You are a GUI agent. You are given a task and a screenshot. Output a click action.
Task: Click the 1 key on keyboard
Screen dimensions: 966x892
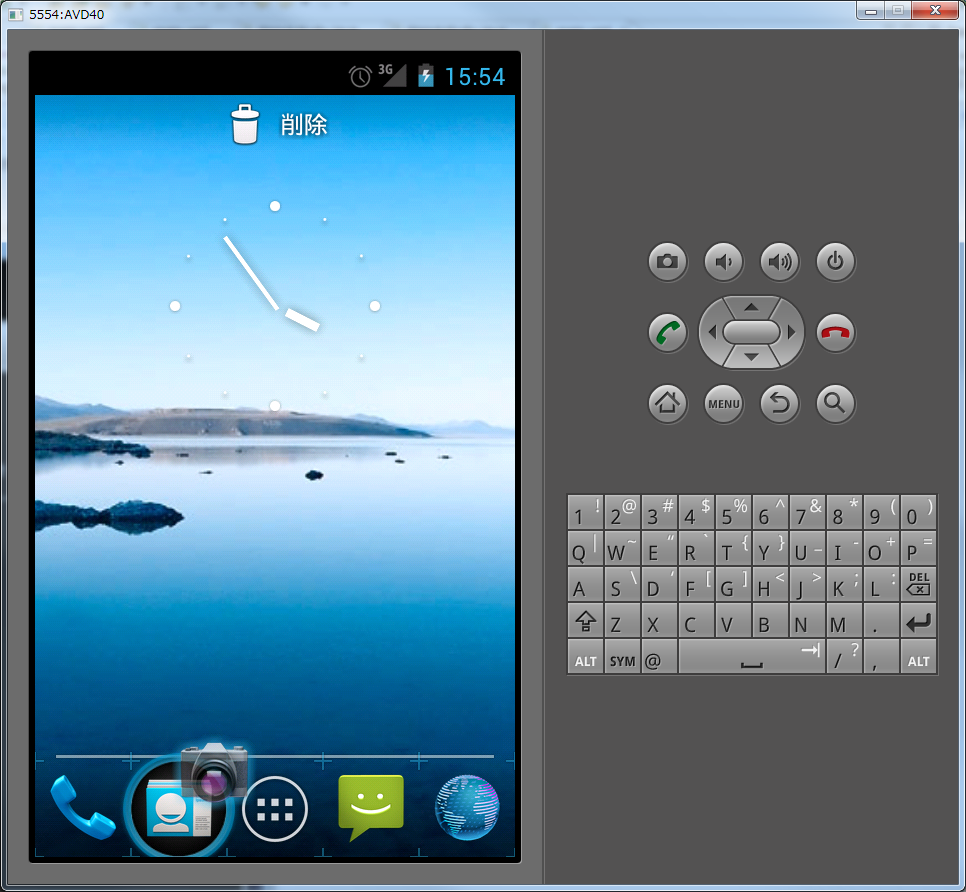point(585,513)
